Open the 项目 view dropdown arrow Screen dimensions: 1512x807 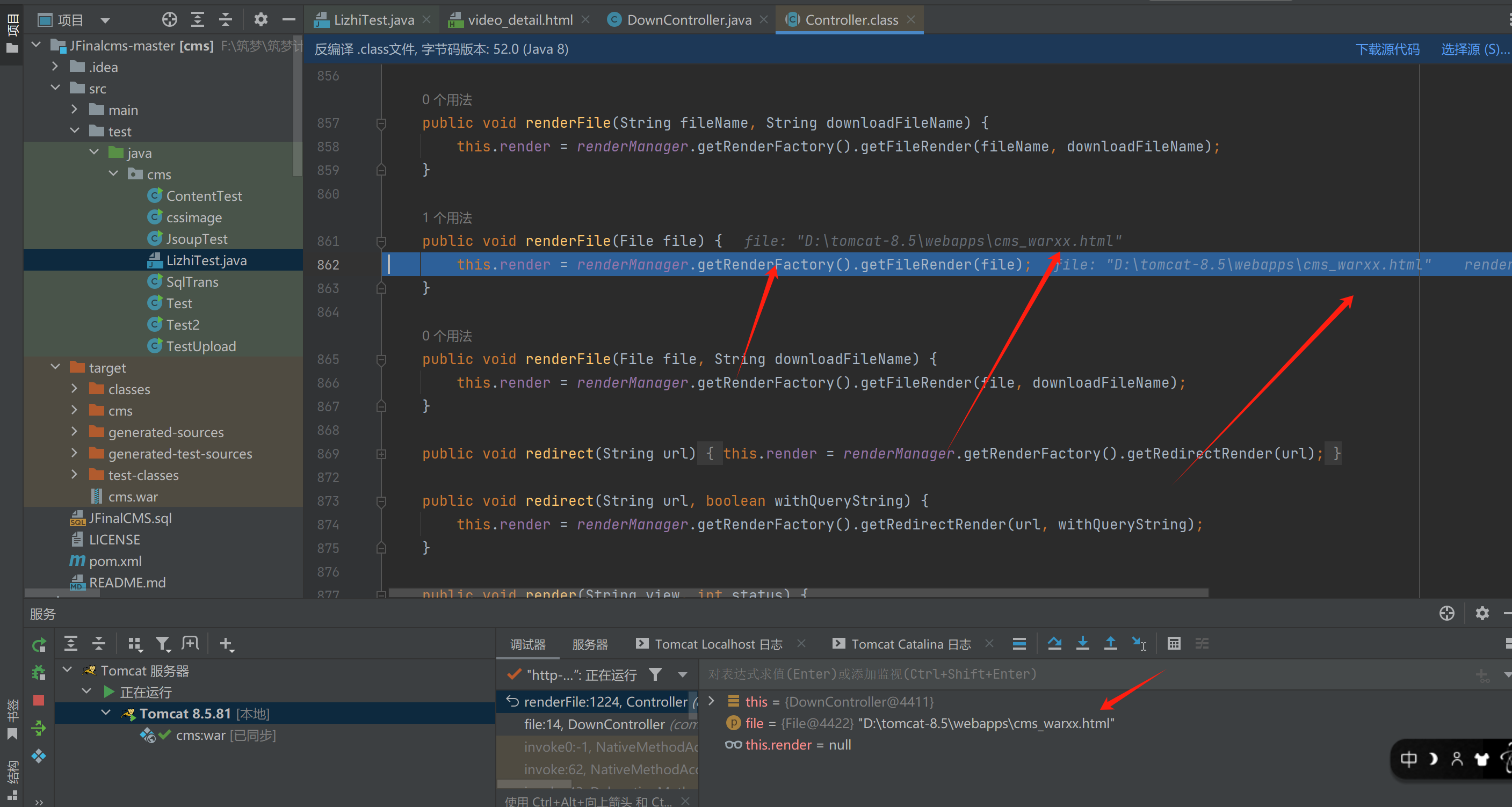105,20
